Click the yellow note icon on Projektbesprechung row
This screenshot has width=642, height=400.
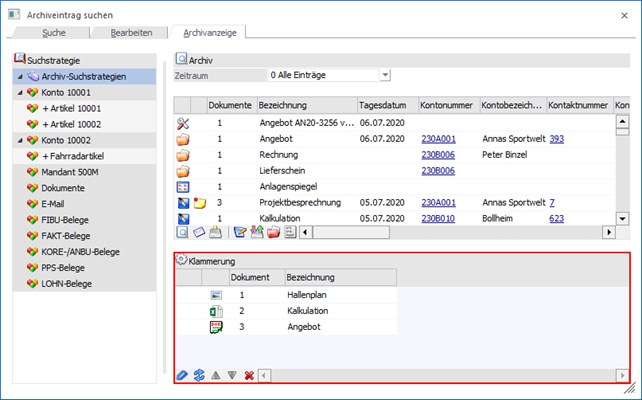(198, 202)
